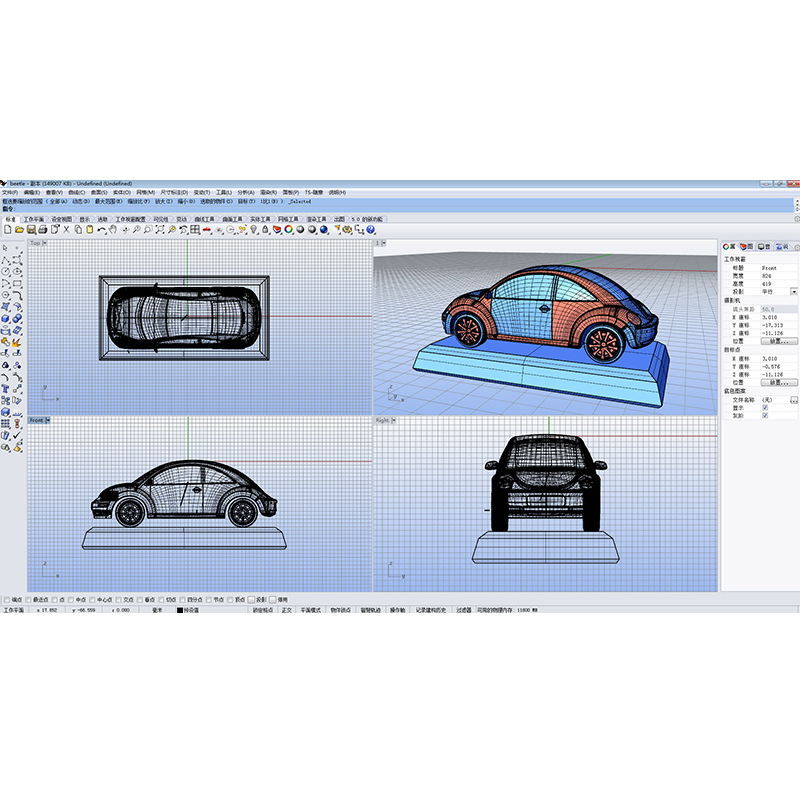Click the Print icon

point(43,230)
